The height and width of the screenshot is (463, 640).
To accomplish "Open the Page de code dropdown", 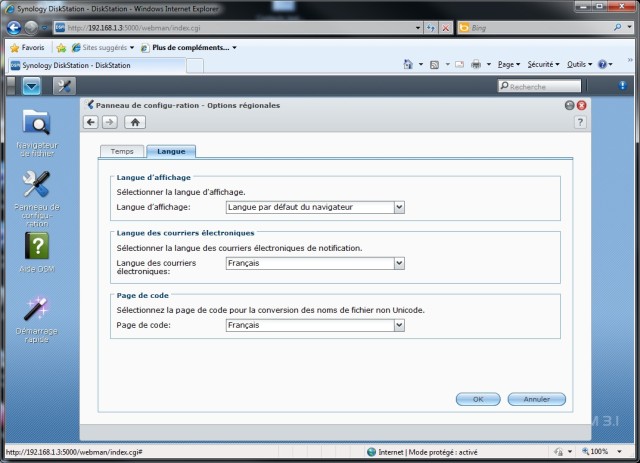I will pyautogui.click(x=399, y=325).
